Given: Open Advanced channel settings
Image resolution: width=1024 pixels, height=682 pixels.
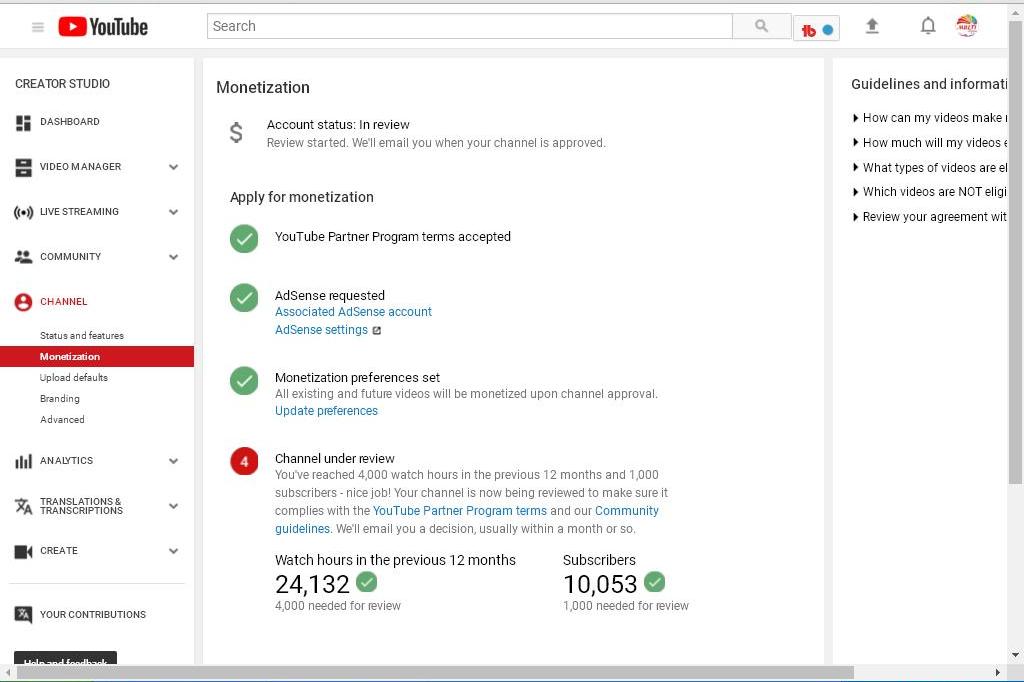Looking at the screenshot, I should tap(62, 419).
